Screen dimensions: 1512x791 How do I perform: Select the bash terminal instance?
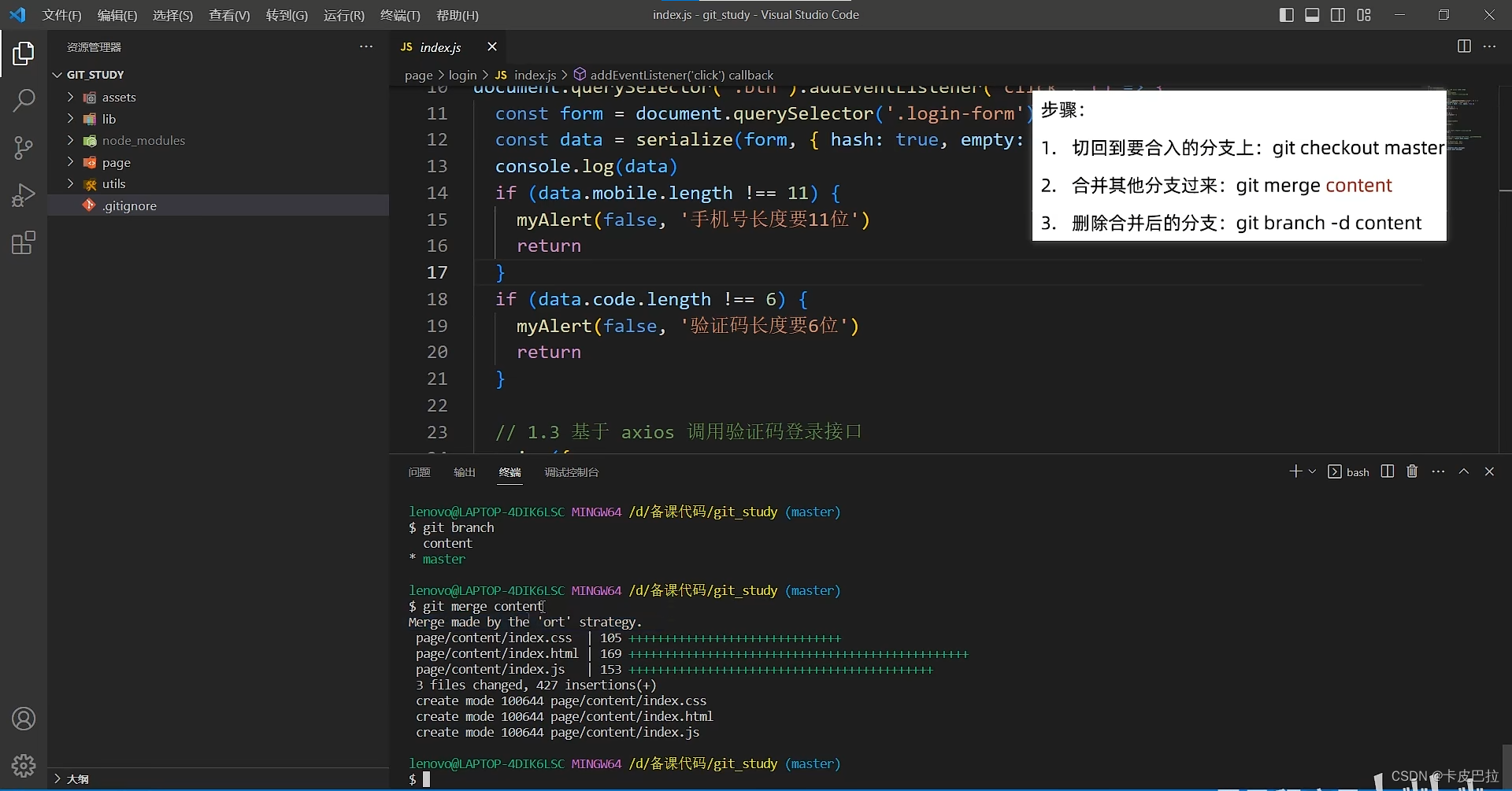[x=1349, y=471]
